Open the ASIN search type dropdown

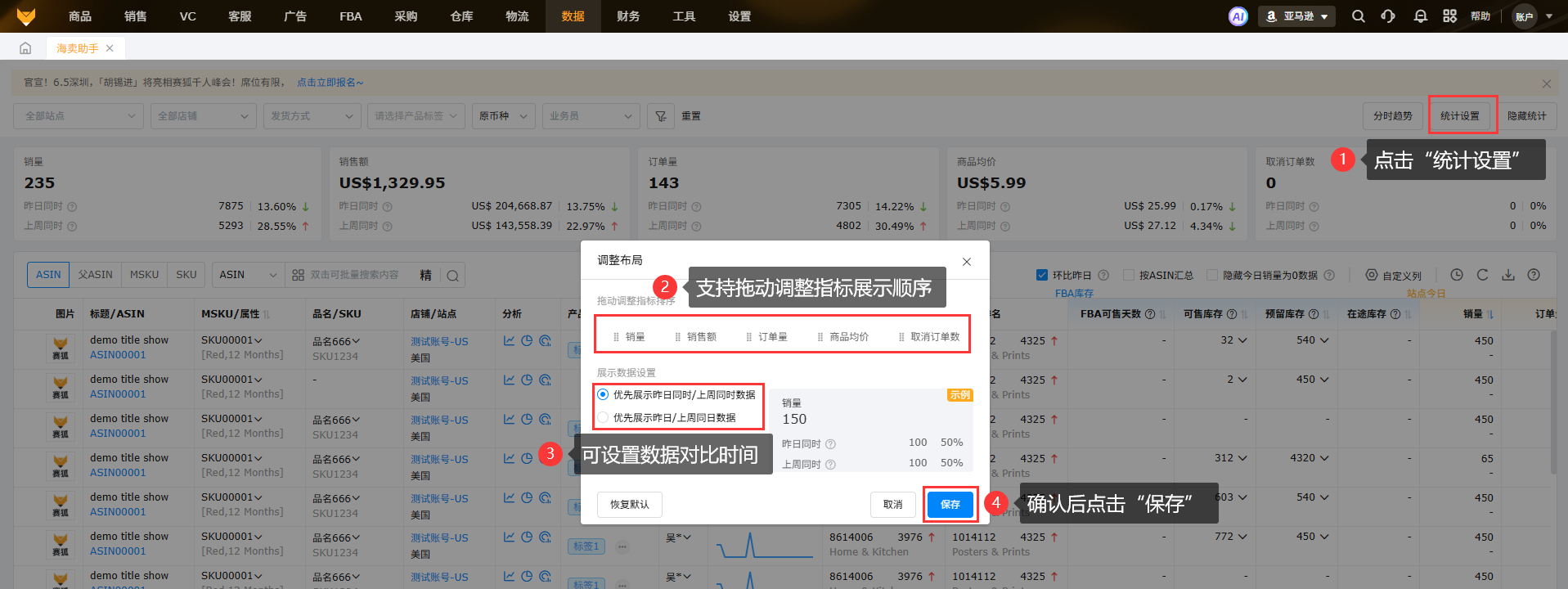pos(248,276)
